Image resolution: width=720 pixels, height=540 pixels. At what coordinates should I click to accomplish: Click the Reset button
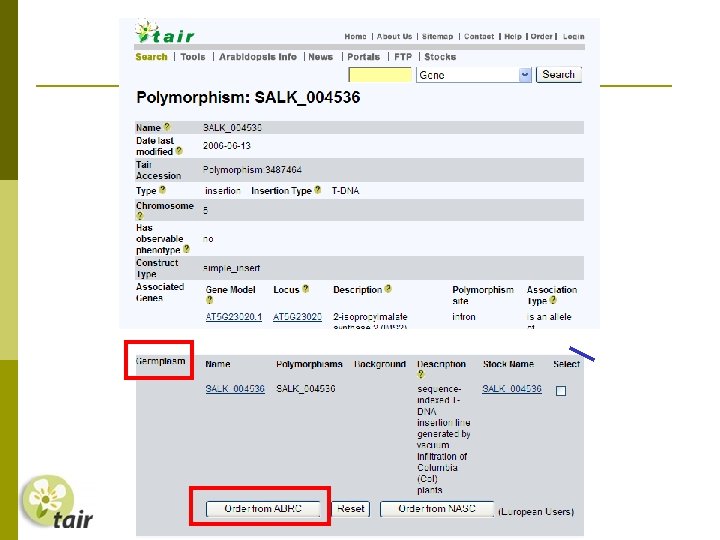click(350, 509)
